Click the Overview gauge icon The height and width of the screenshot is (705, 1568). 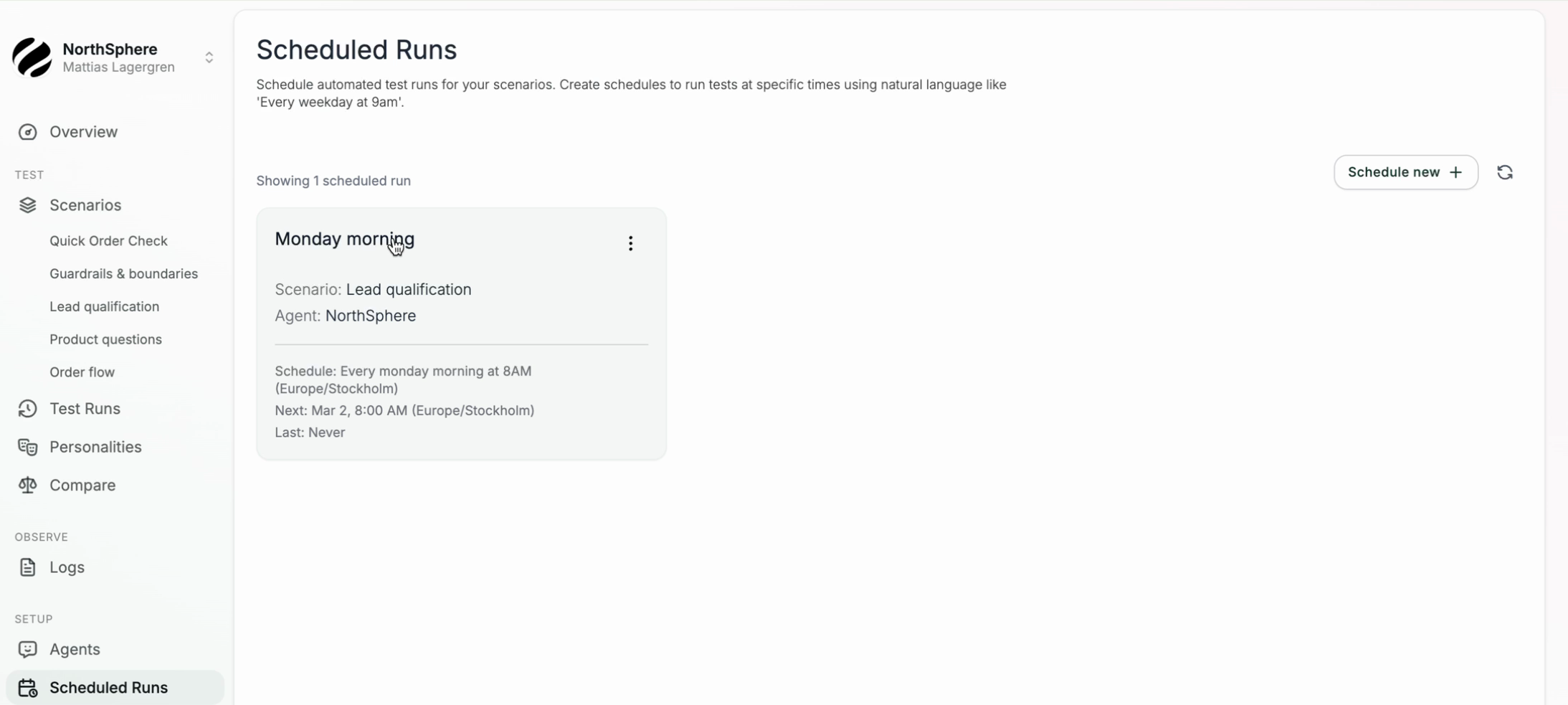coord(28,132)
